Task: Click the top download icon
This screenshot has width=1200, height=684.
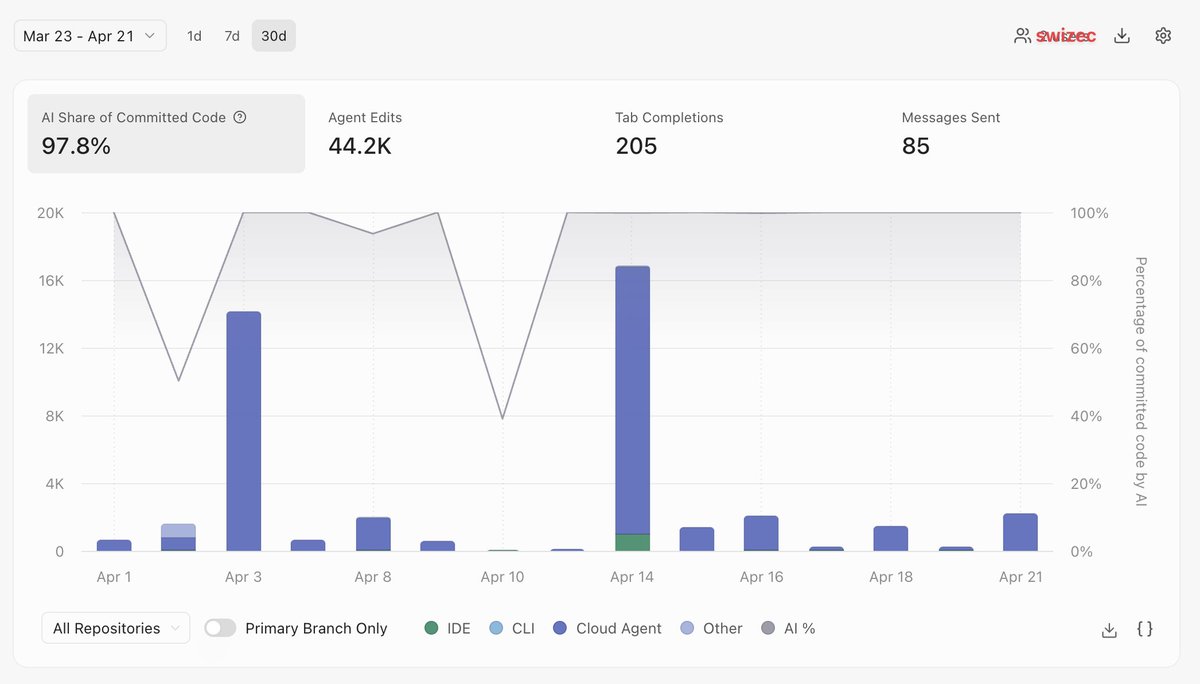Action: pos(1122,36)
